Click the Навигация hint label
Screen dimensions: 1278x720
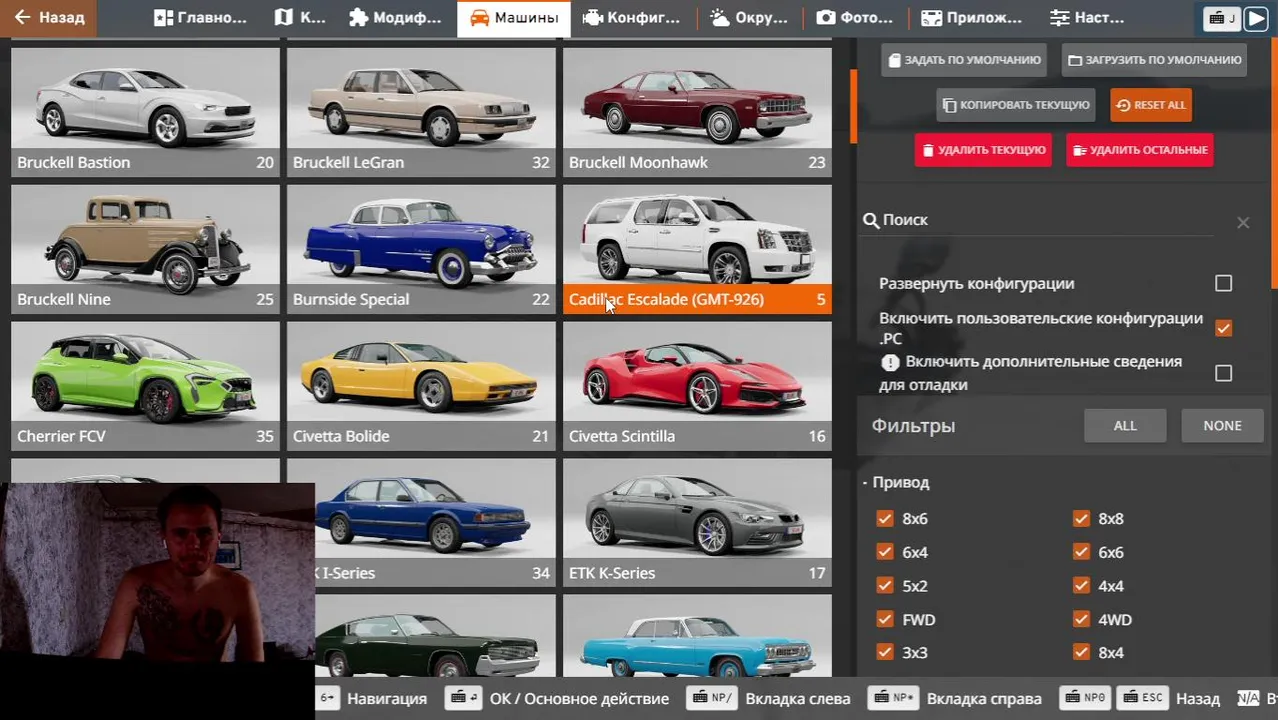click(x=387, y=699)
